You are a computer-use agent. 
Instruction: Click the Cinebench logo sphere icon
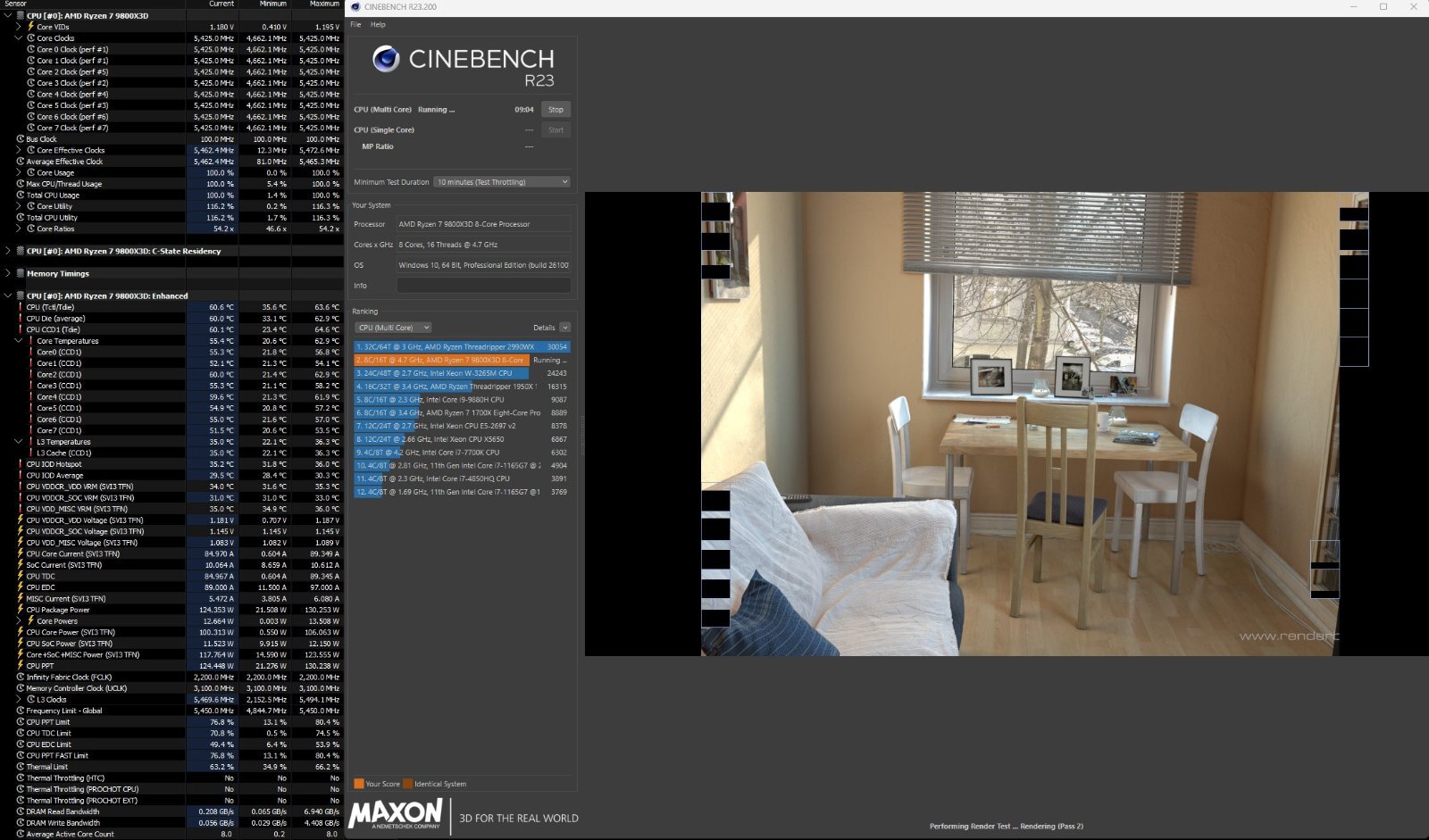pyautogui.click(x=386, y=58)
